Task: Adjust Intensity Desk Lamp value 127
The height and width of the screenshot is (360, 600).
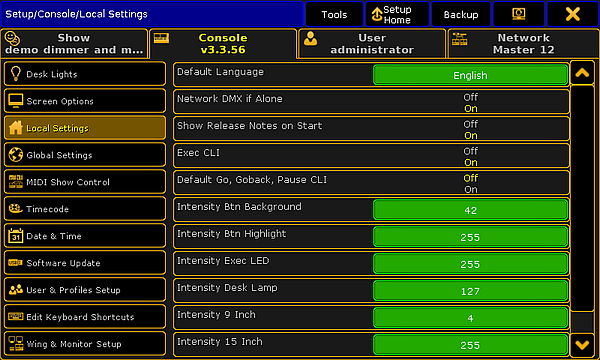Action: 470,291
